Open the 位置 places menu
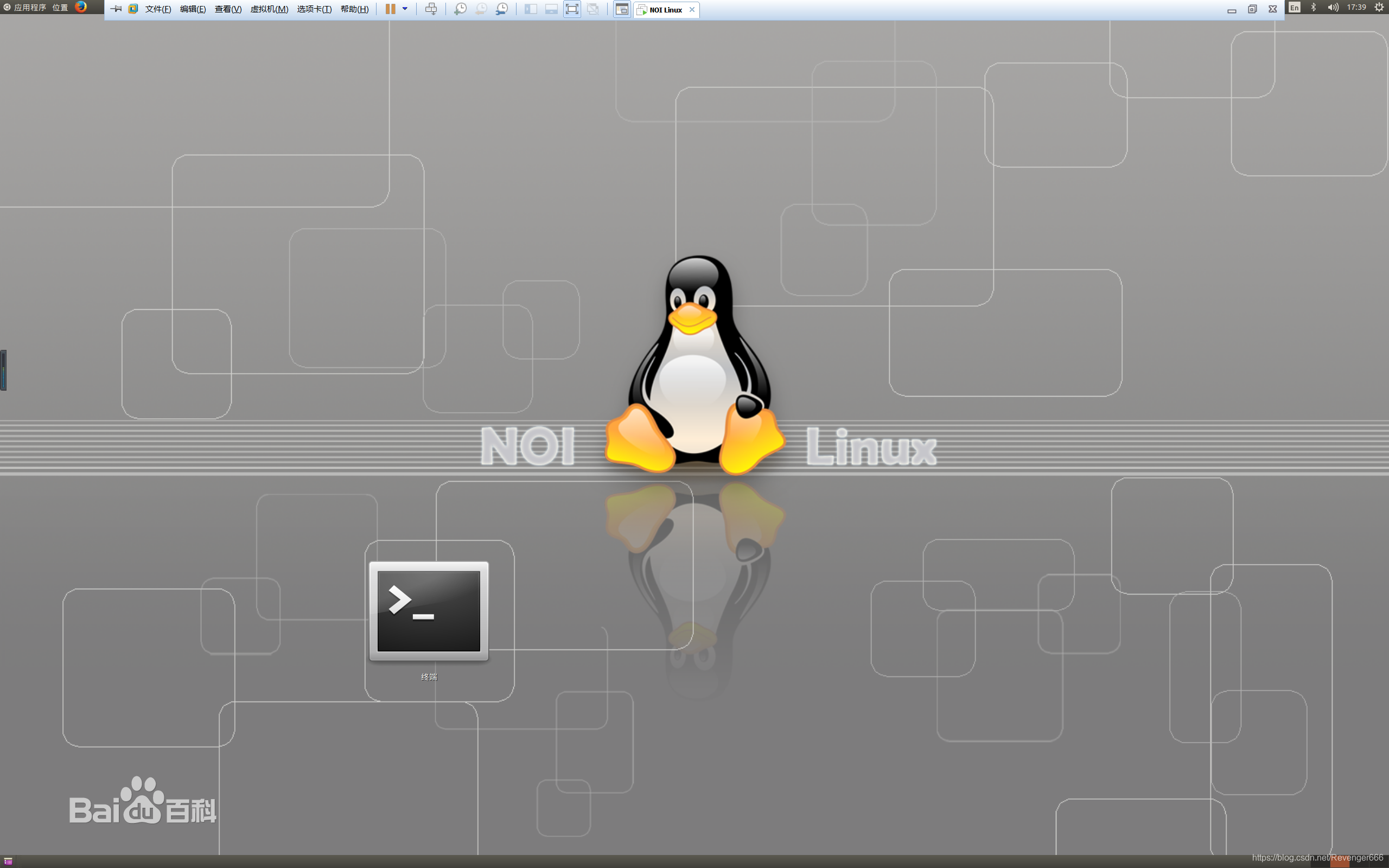The height and width of the screenshot is (868, 1389). coord(60,8)
